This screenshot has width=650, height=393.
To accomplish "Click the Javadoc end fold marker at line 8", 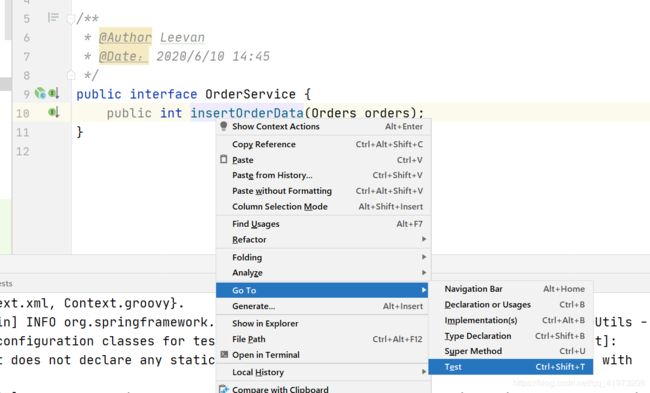I will 71,75.
